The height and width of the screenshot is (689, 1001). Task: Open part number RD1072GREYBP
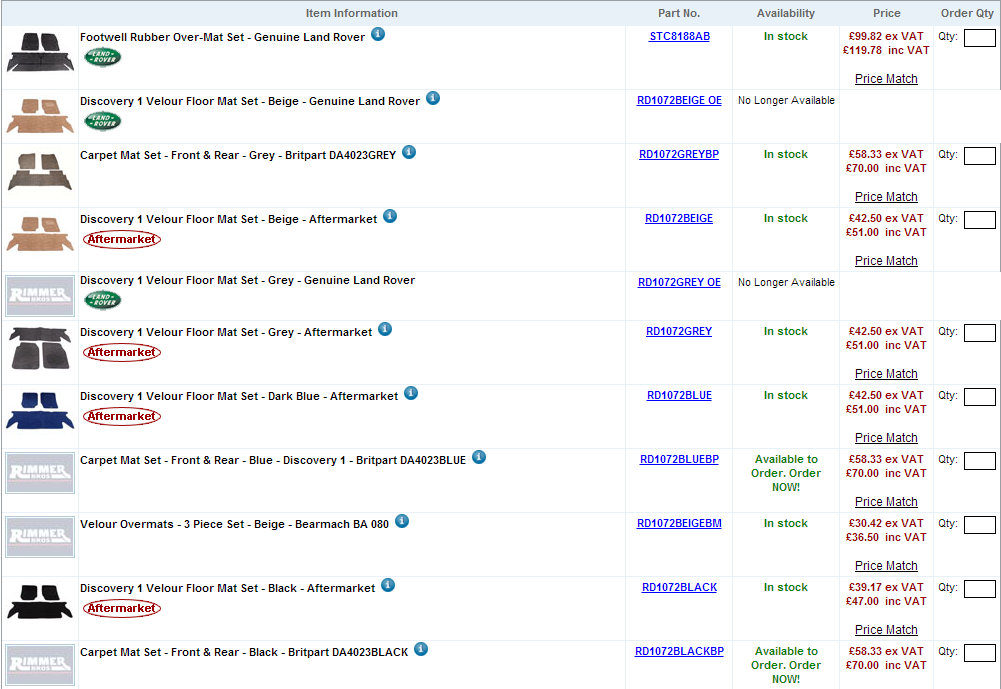point(679,154)
